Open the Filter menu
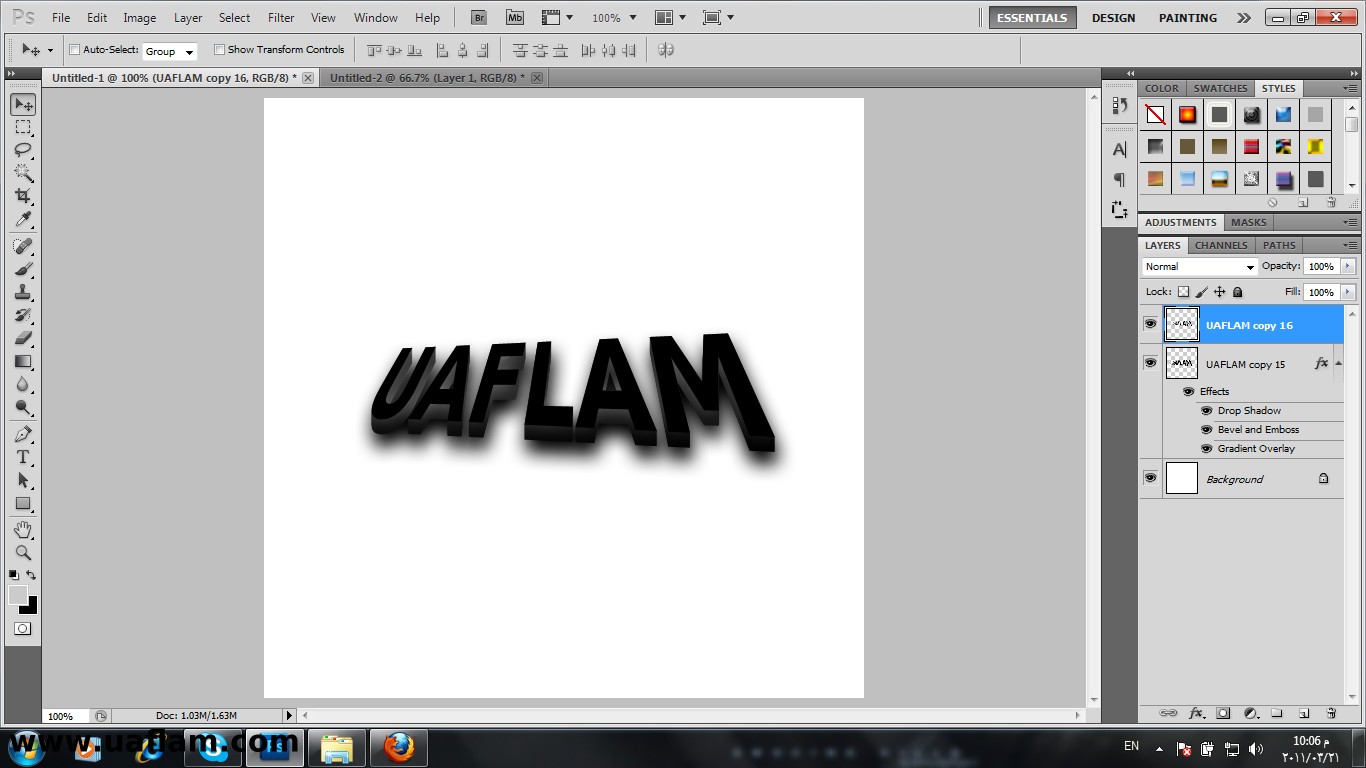The image size is (1366, 768). point(281,18)
